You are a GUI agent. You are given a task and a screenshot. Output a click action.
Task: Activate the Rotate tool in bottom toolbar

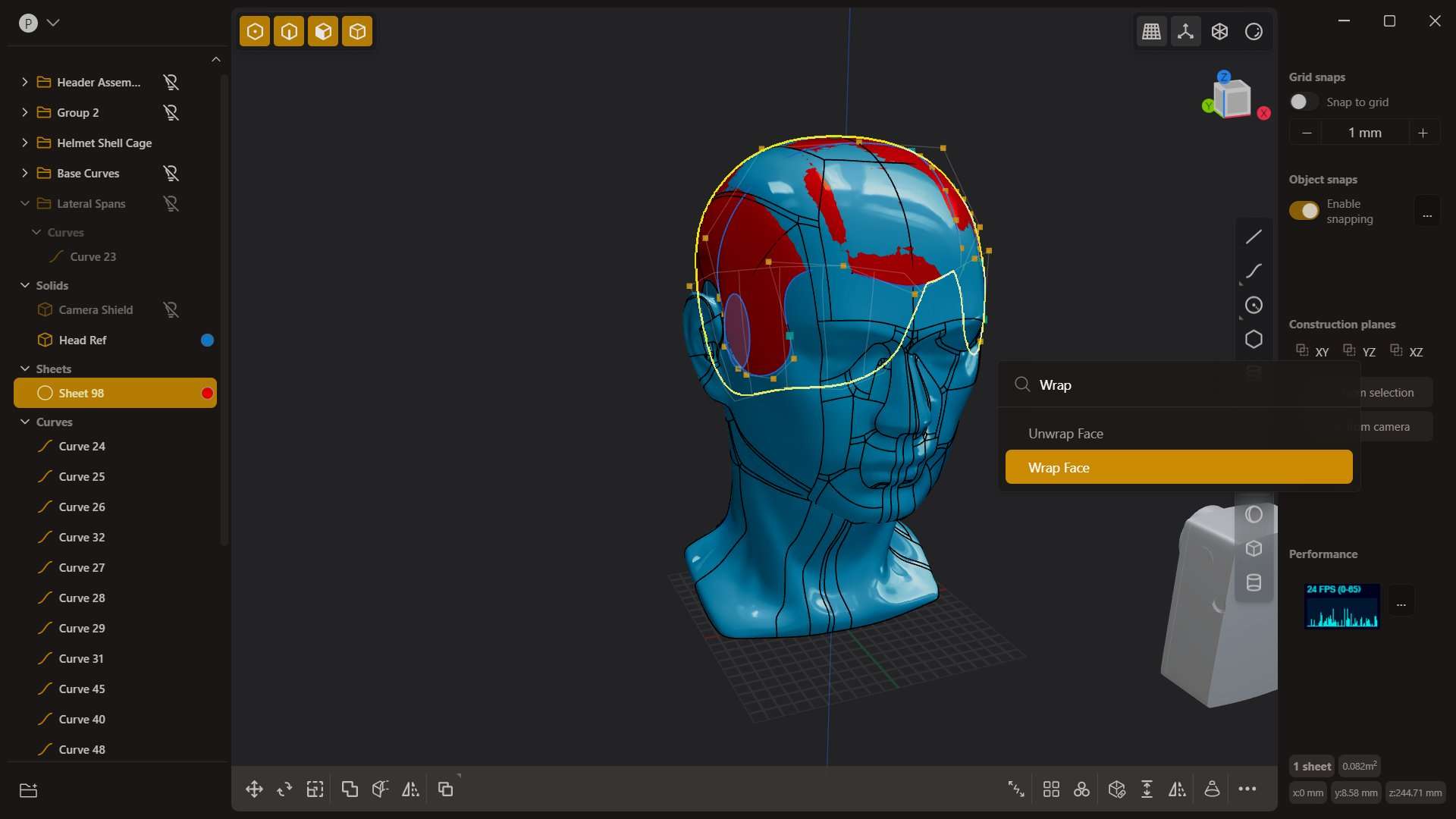pyautogui.click(x=284, y=789)
